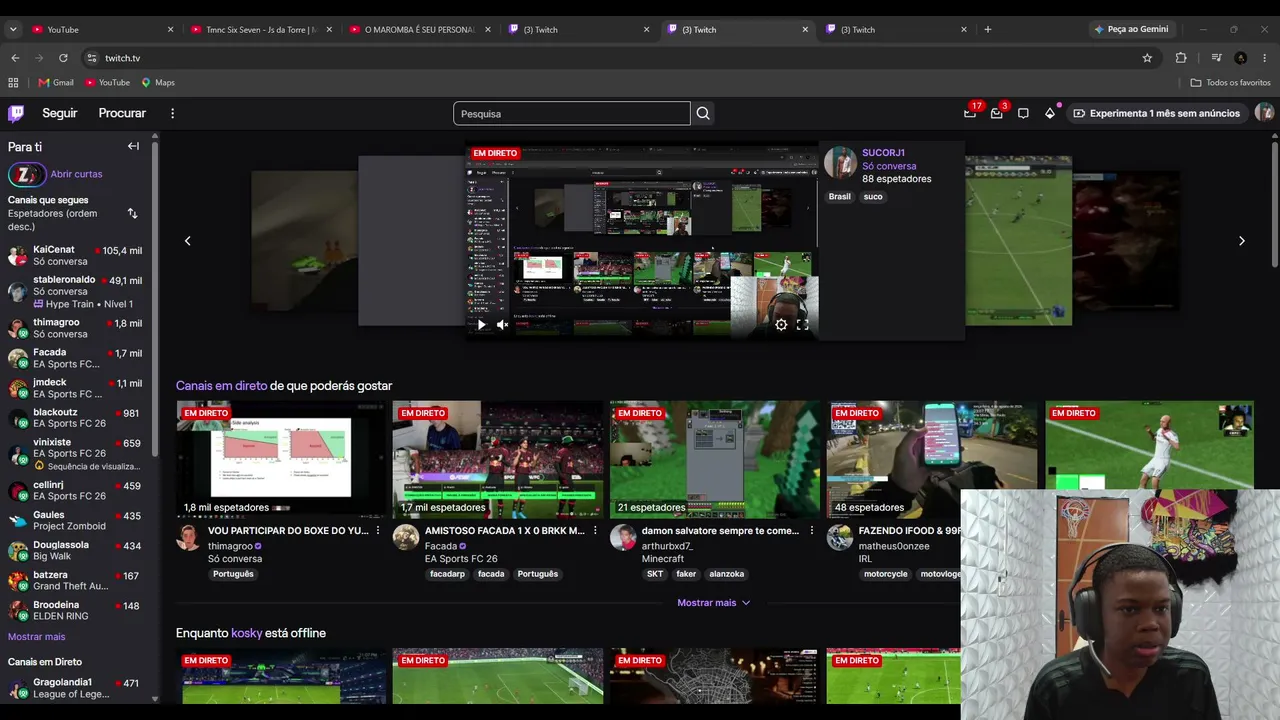Open the Gmail bookmark
This screenshot has height=720, width=1280.
click(55, 82)
